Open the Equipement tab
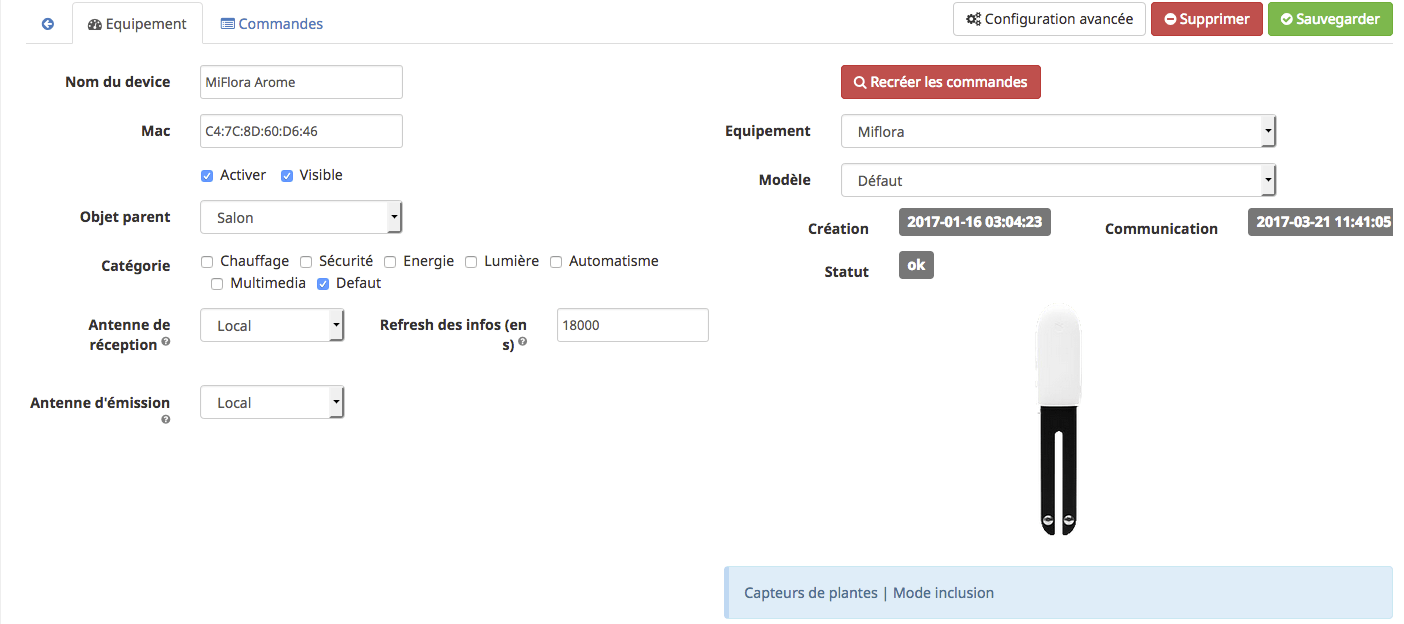1404x624 pixels. pos(137,23)
